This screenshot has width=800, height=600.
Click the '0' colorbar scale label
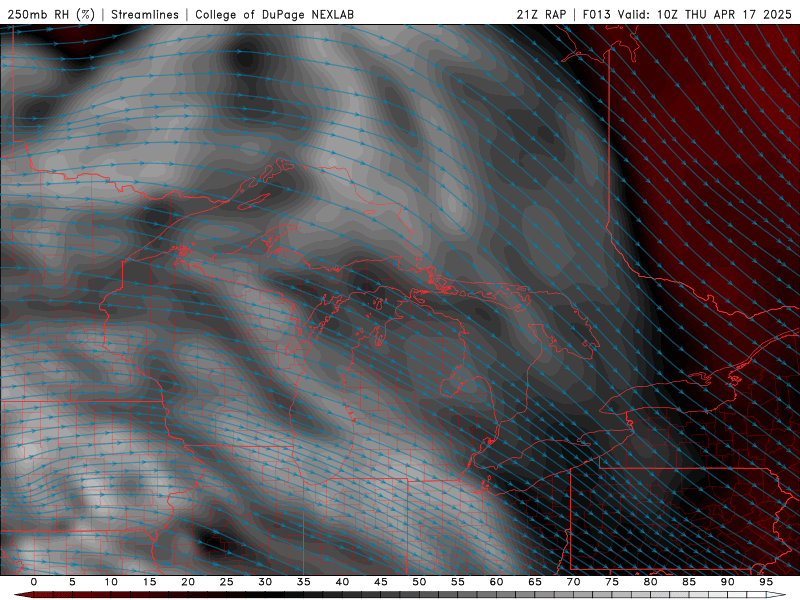click(x=34, y=582)
